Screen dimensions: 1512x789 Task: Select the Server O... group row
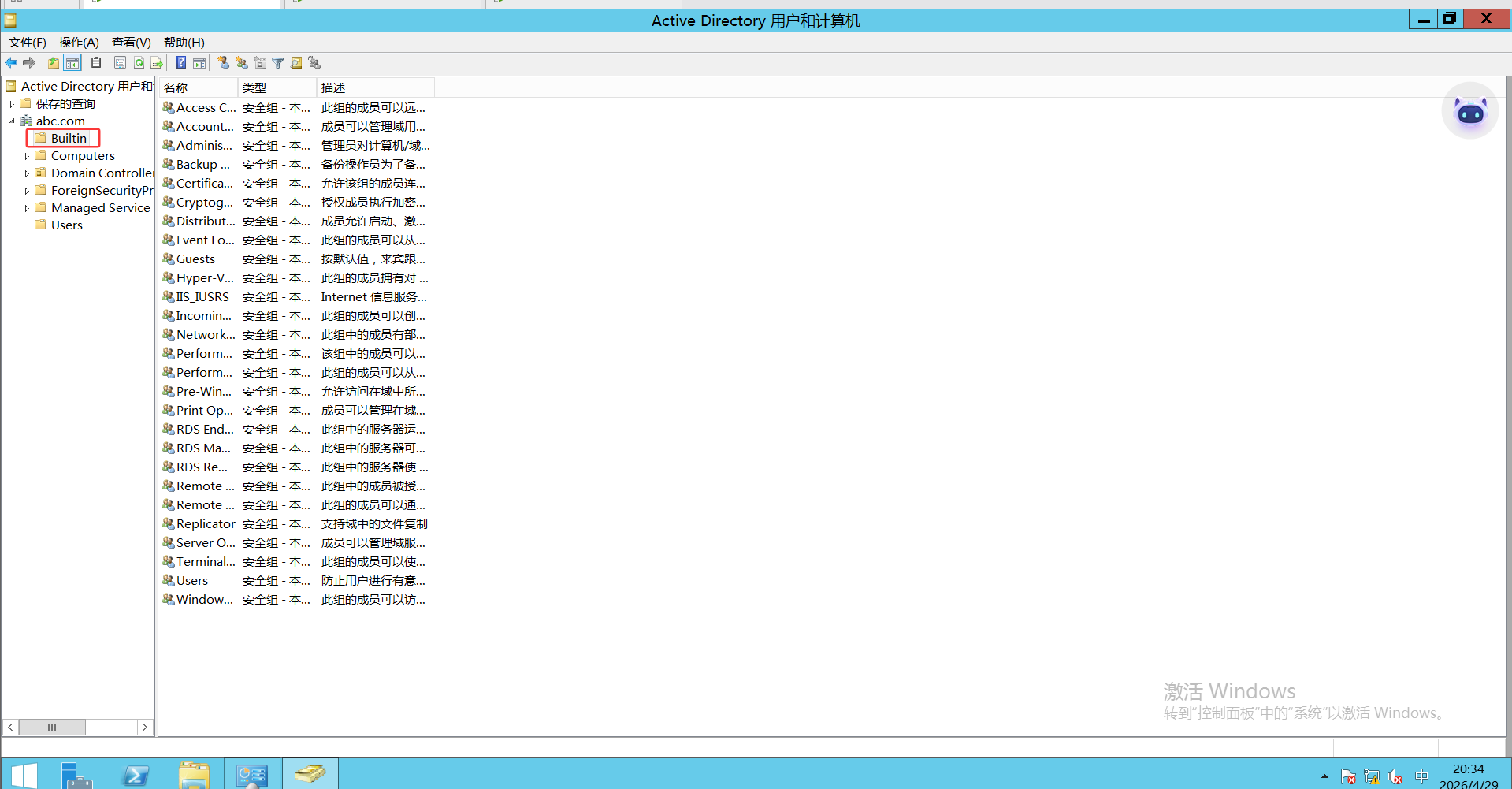pyautogui.click(x=295, y=543)
